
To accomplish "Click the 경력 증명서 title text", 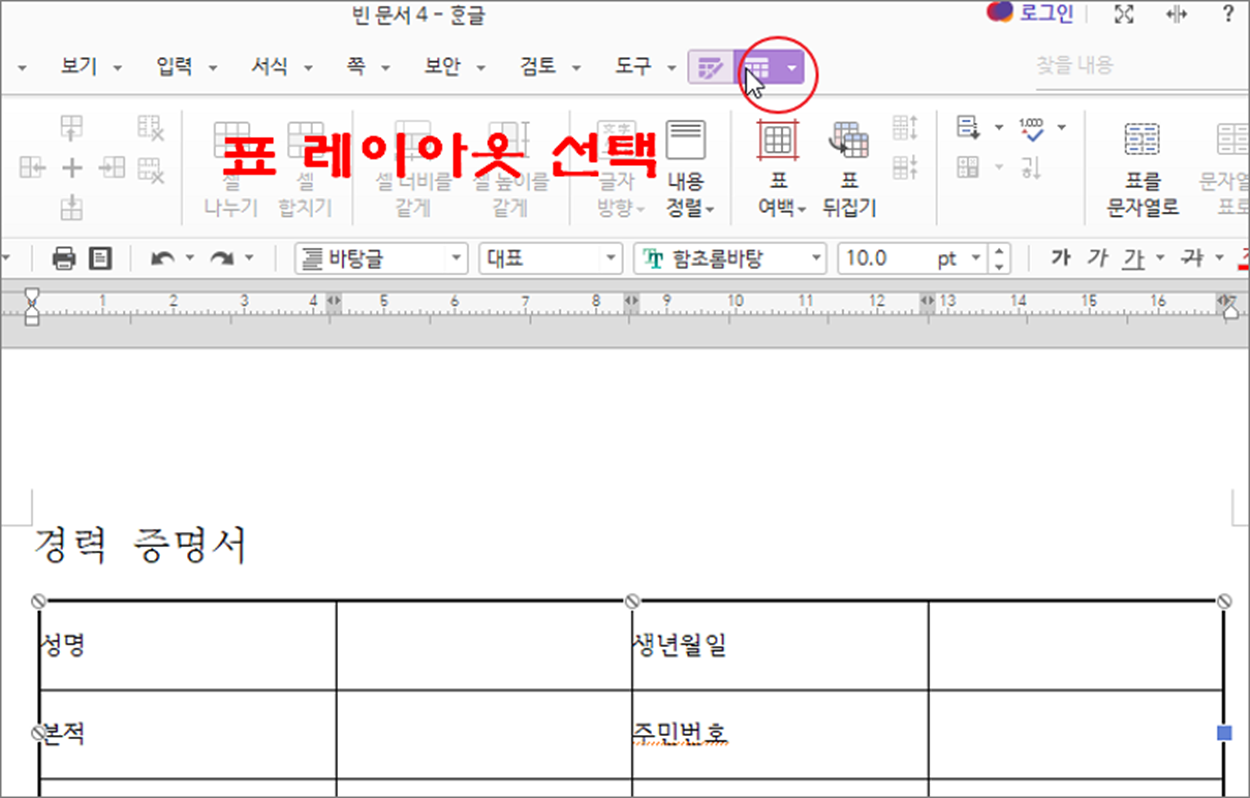I will click(140, 546).
